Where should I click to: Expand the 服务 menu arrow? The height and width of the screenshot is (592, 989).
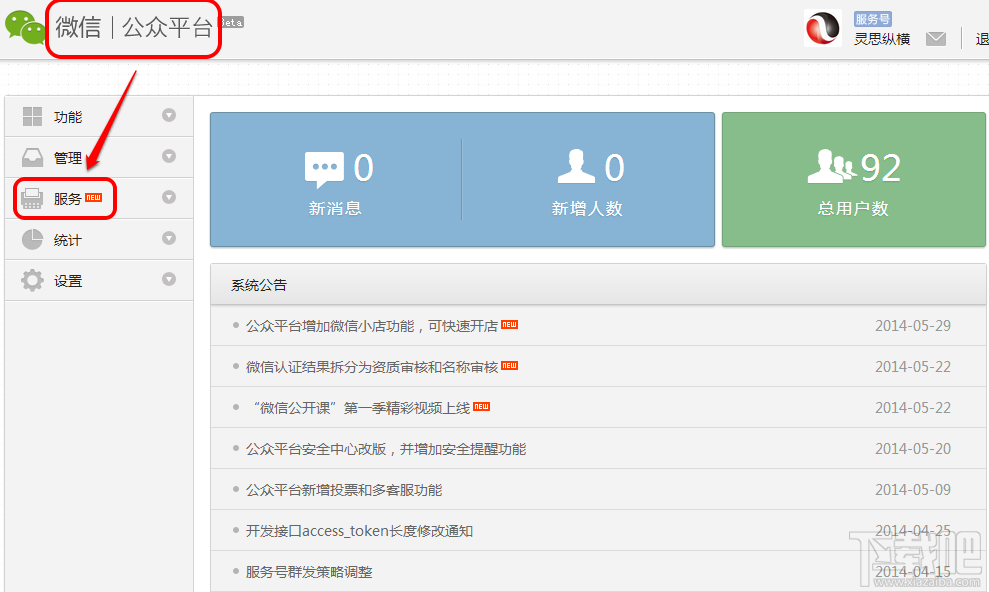168,197
